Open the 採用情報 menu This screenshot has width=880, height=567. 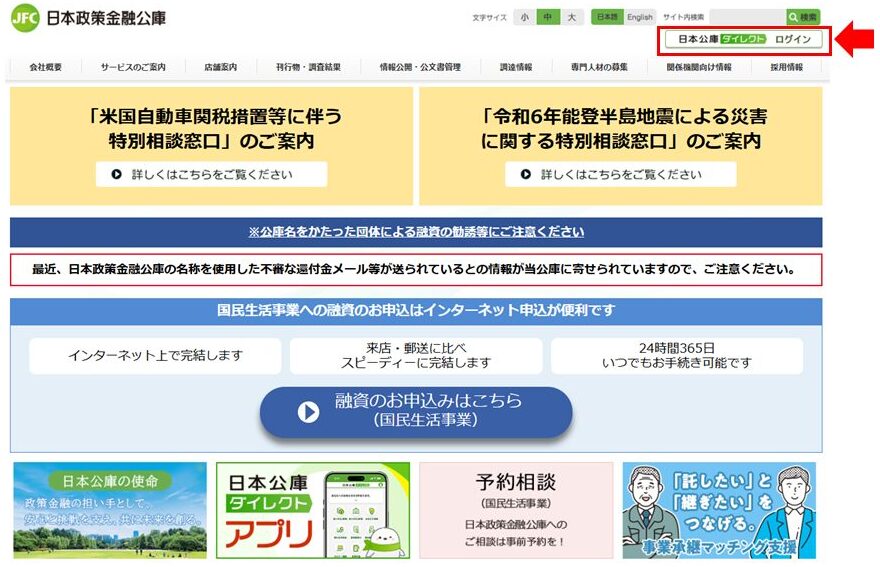786,67
